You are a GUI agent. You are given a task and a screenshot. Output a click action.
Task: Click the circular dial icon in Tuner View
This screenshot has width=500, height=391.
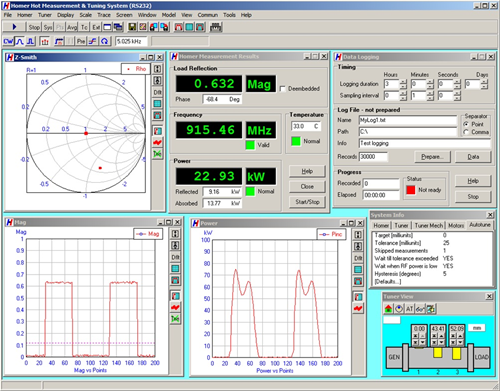tap(399, 309)
